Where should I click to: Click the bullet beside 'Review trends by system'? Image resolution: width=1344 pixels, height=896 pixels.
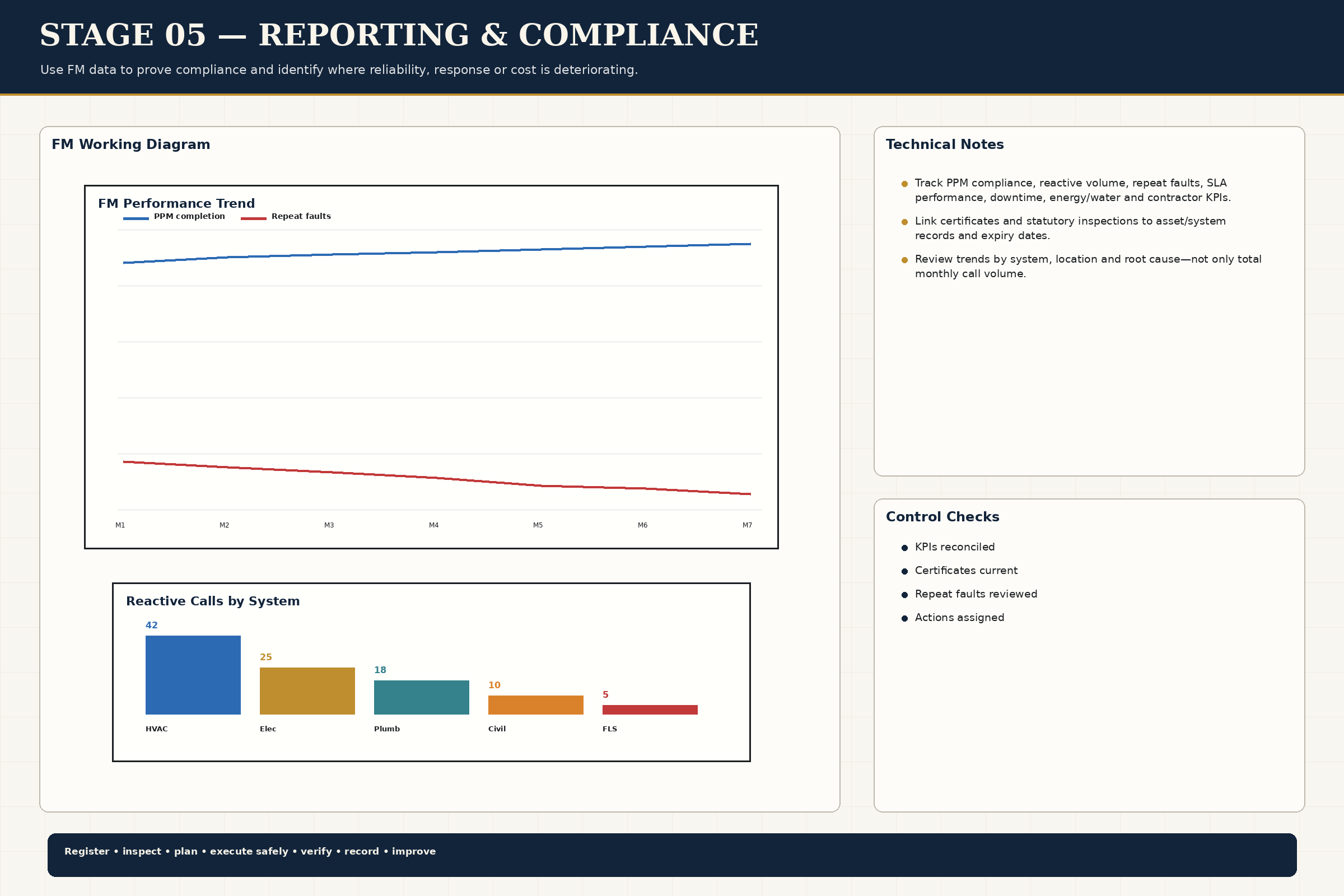[904, 260]
